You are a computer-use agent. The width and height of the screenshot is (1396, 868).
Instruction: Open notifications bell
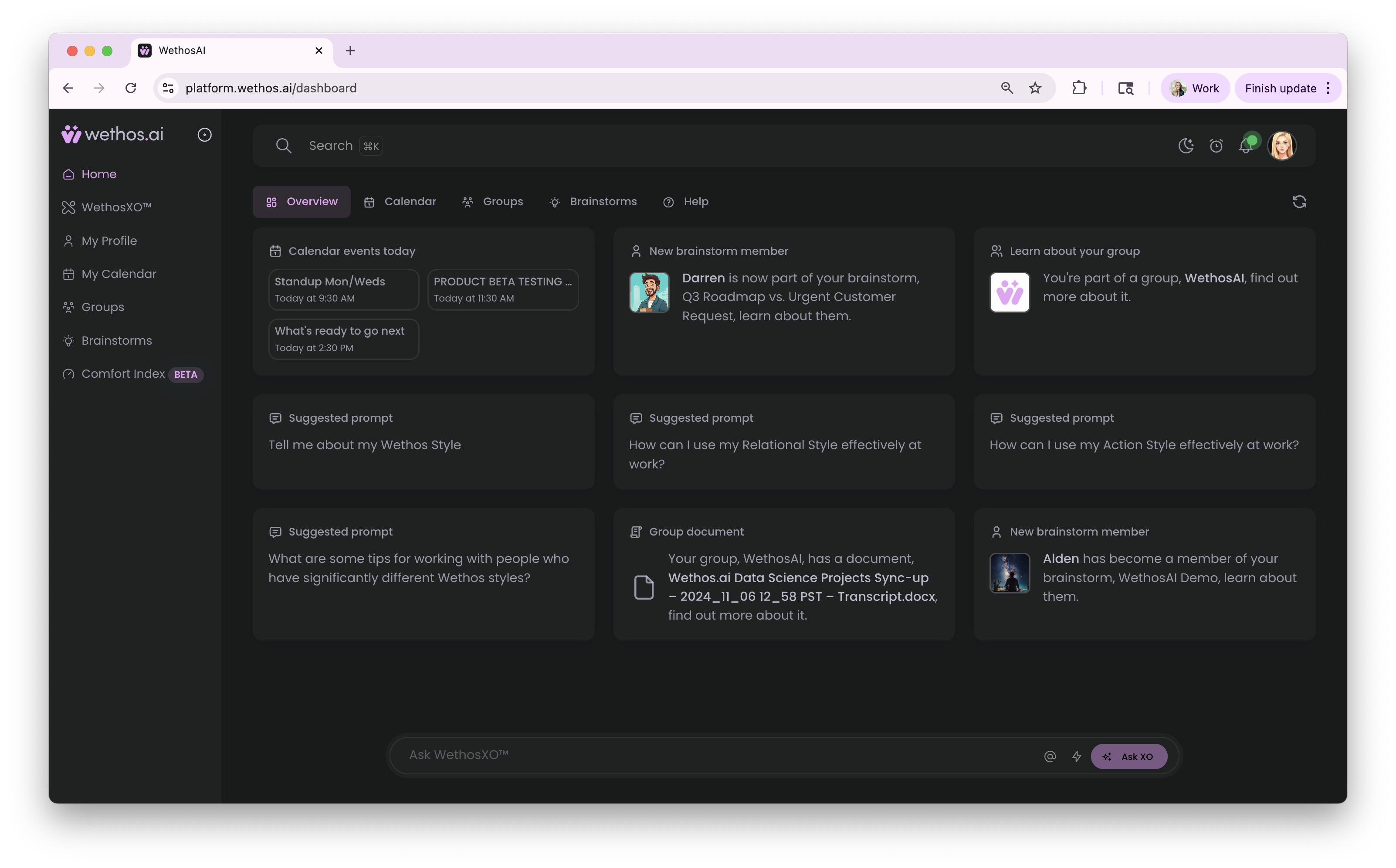(x=1246, y=146)
